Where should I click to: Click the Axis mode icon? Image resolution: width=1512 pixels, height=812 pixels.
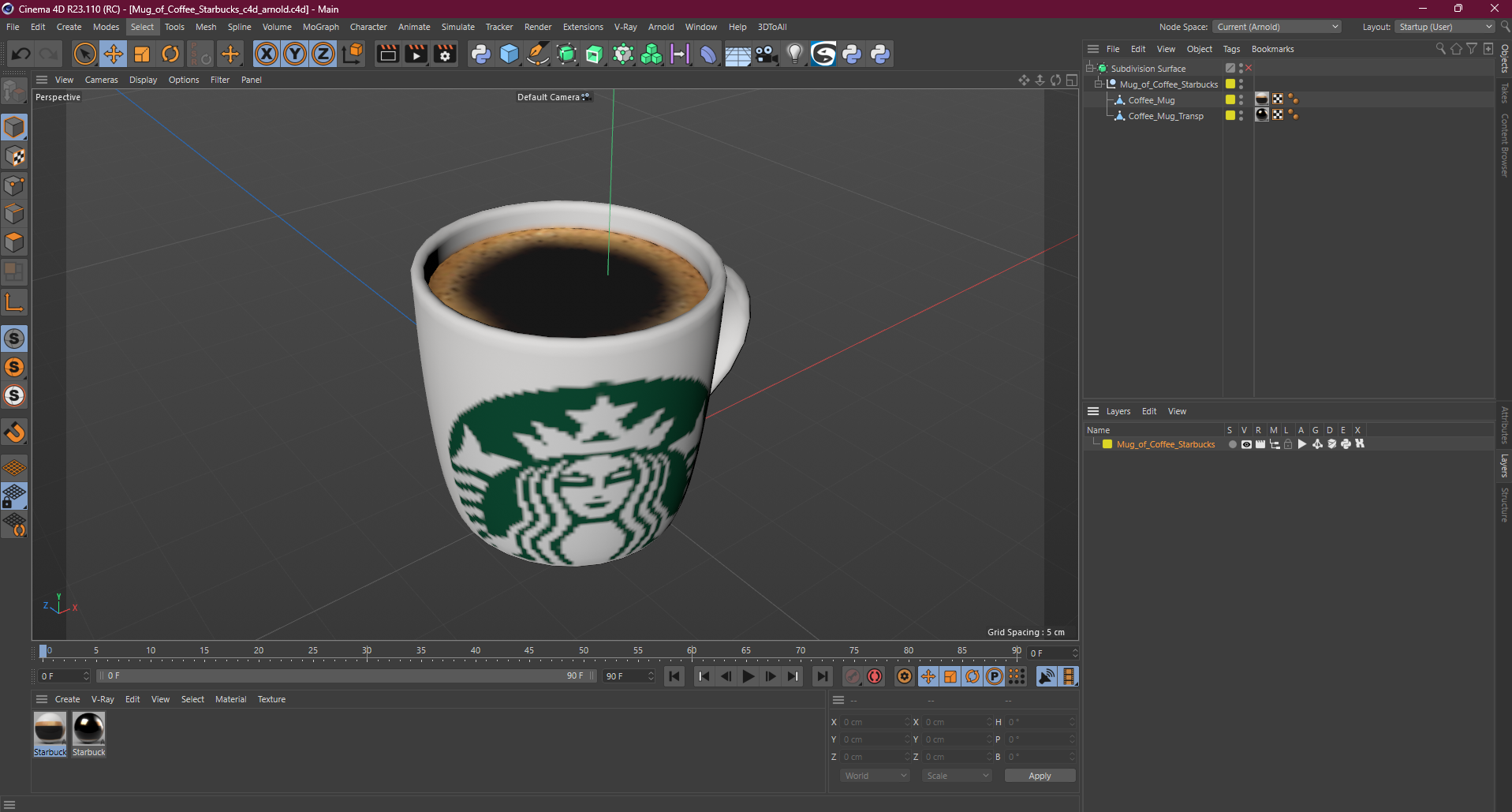click(14, 302)
